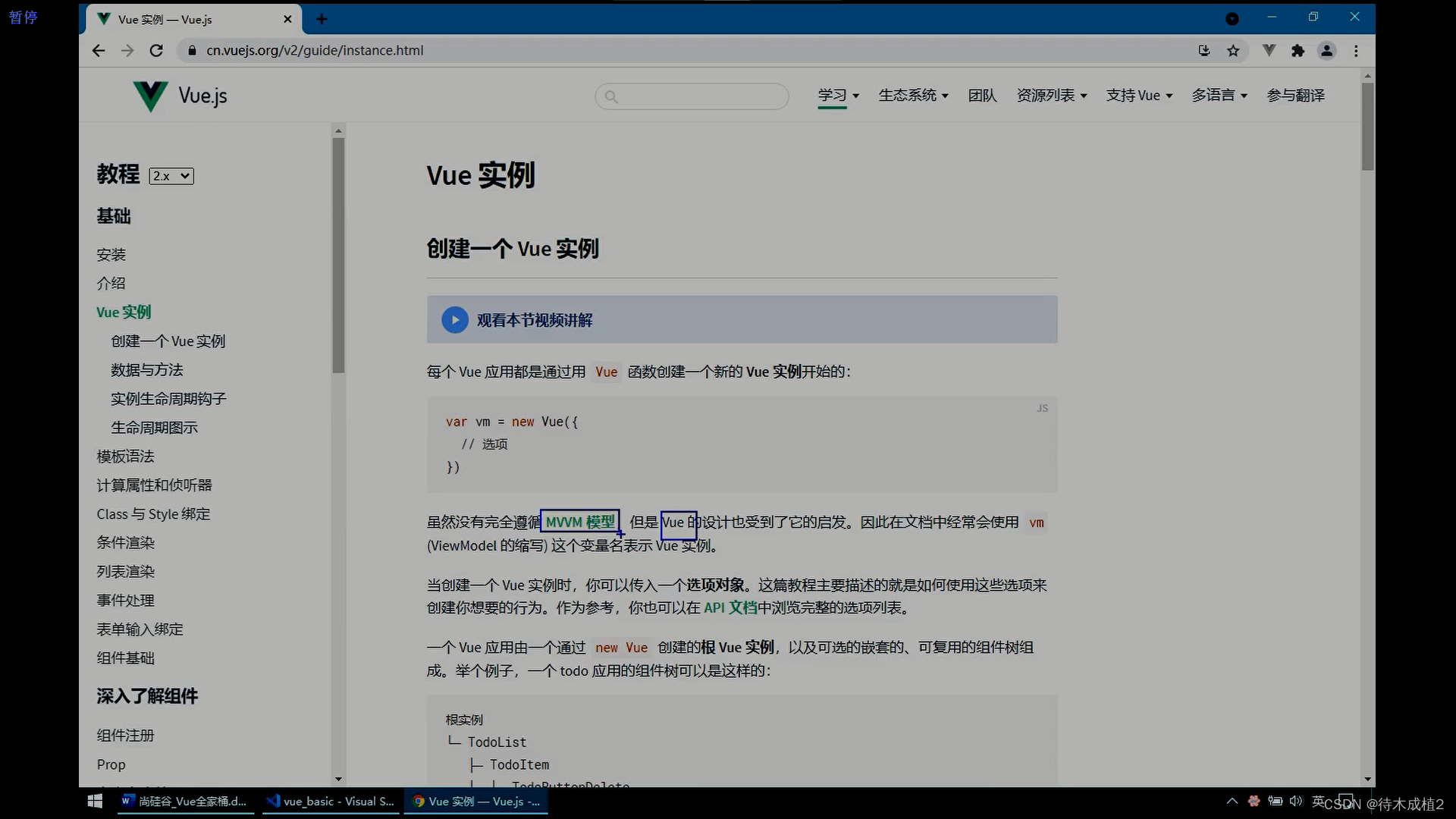1456x819 pixels.
Task: Click the media control circle in title bar
Action: click(x=1232, y=19)
